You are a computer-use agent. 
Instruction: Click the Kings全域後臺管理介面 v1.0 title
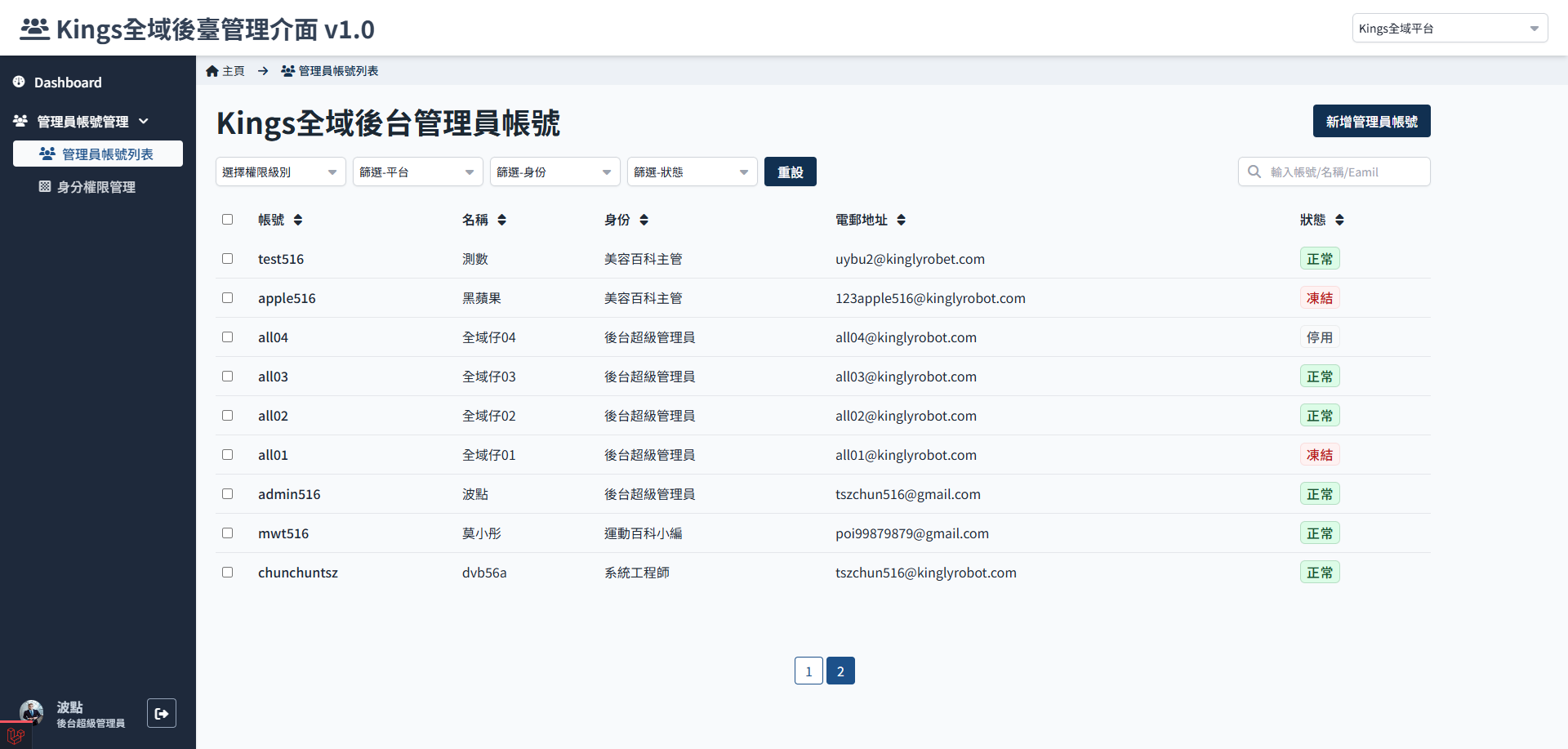[216, 29]
